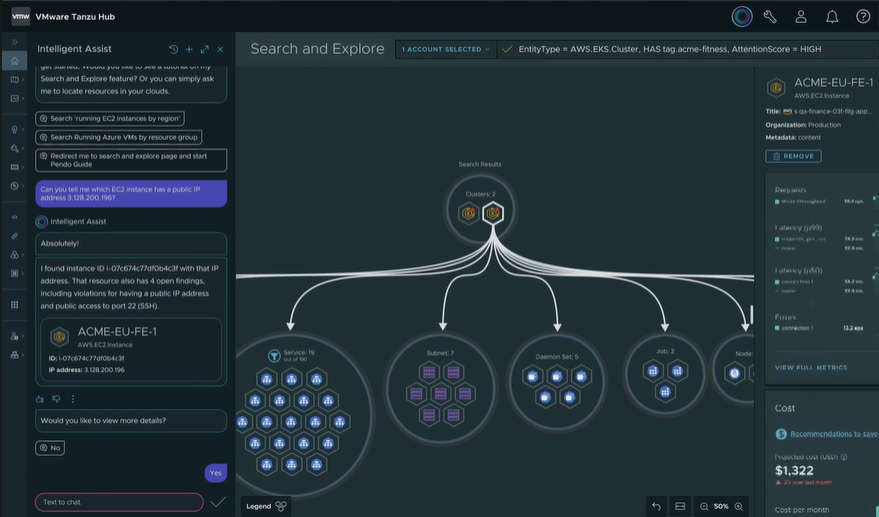Open View Full Metrics link
Viewport: 879px width, 517px height.
811,368
